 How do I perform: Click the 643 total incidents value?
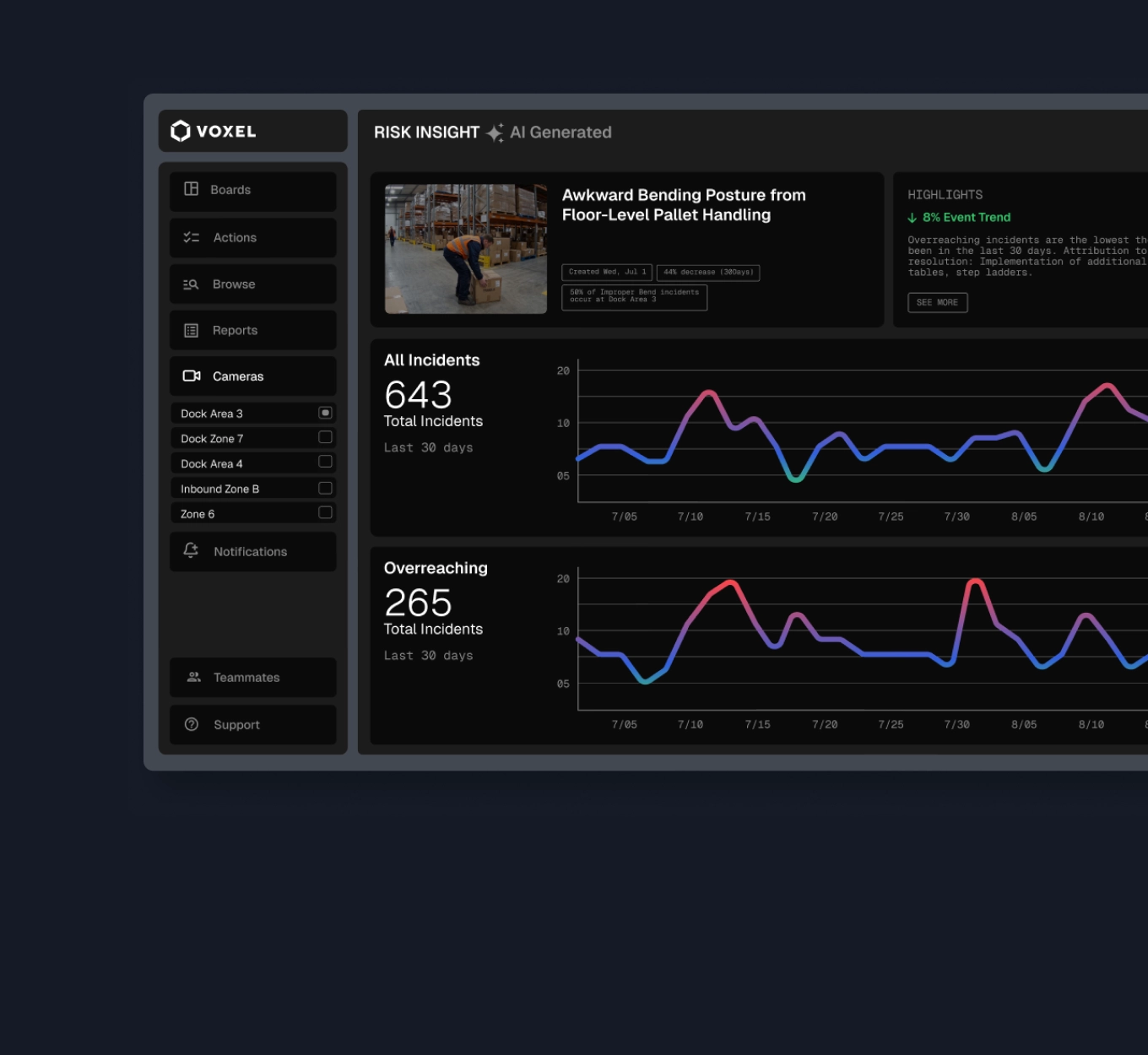coord(418,394)
